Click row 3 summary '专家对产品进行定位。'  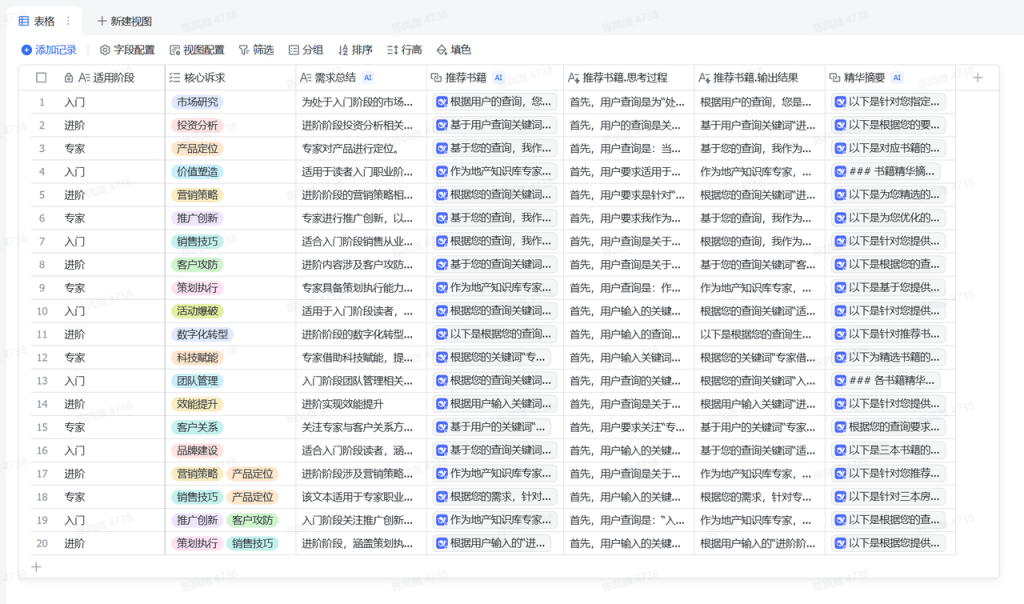(349, 149)
